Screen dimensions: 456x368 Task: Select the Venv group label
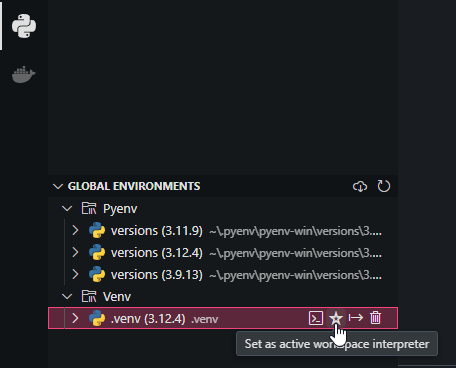(x=117, y=297)
